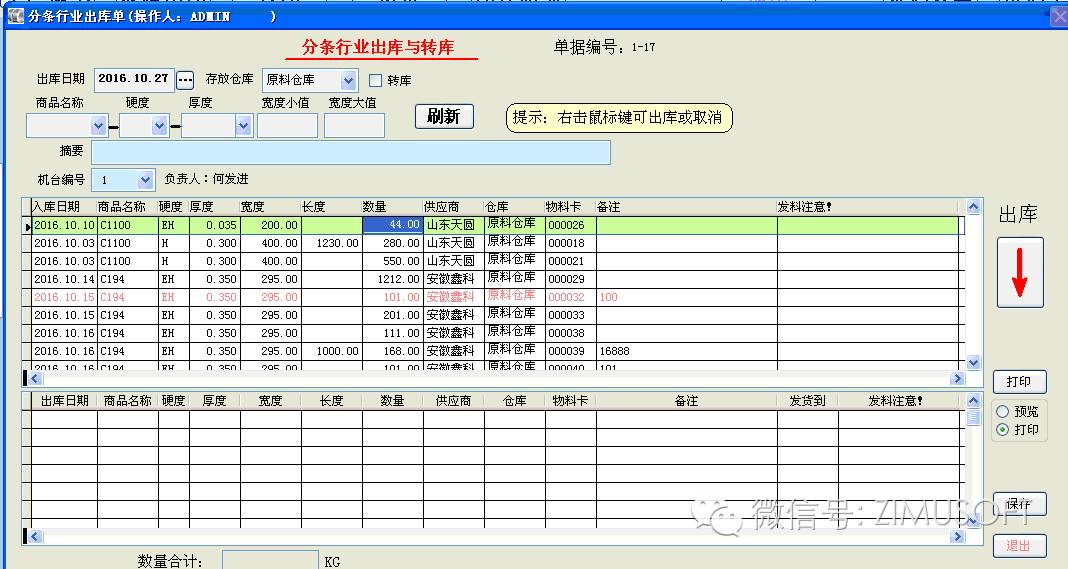This screenshot has height=569, width=1068.
Task: Click the red down-arrow 出库 button
Action: tap(1019, 272)
